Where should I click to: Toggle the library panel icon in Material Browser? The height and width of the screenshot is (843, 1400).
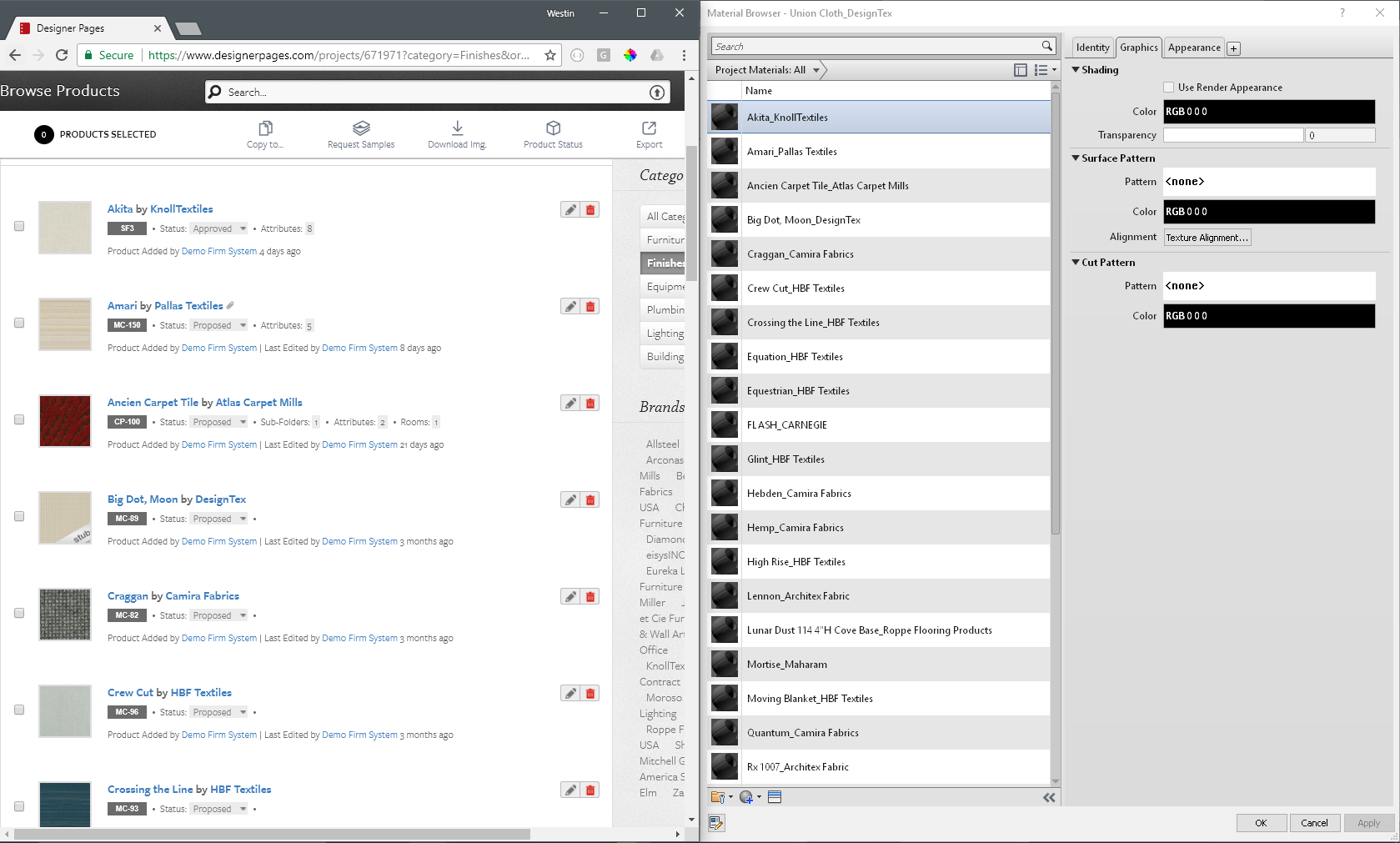(1020, 70)
